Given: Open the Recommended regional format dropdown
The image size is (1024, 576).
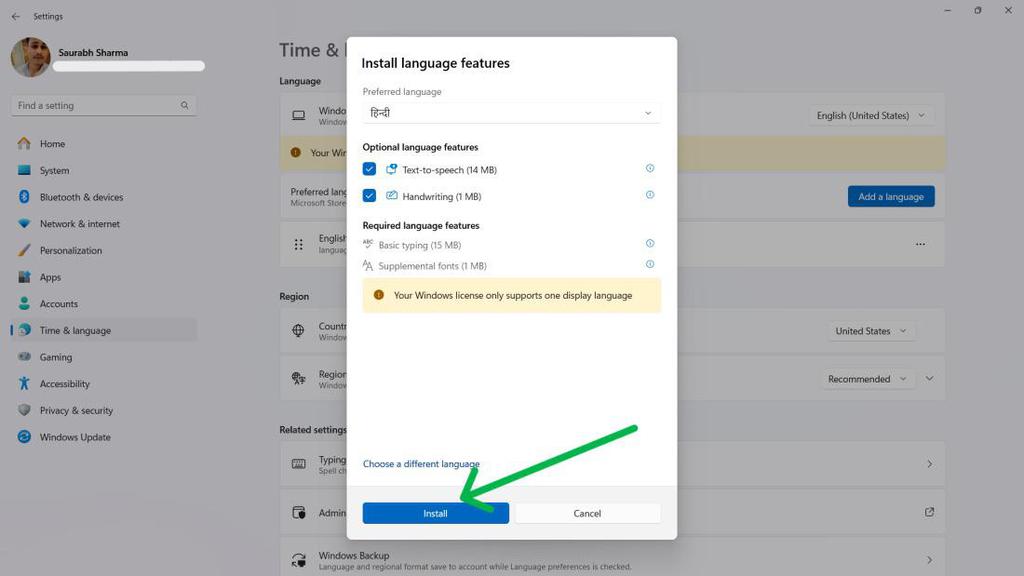Looking at the screenshot, I should (867, 379).
